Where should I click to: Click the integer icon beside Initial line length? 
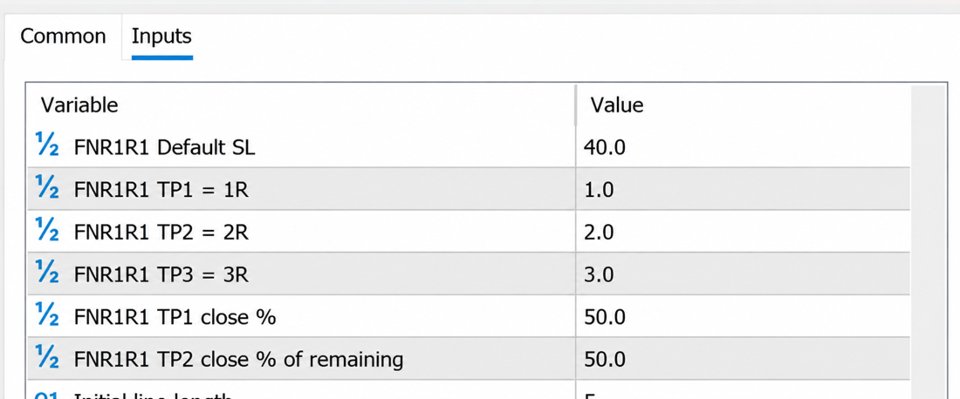(47, 395)
